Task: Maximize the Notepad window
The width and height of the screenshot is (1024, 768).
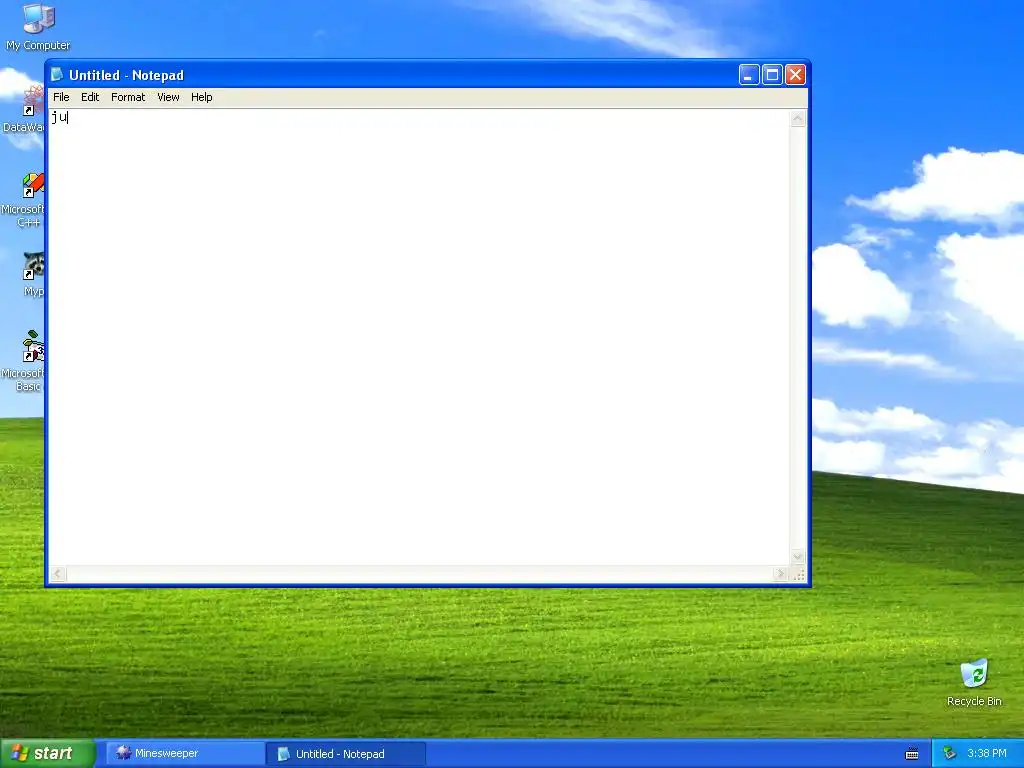Action: pyautogui.click(x=772, y=75)
